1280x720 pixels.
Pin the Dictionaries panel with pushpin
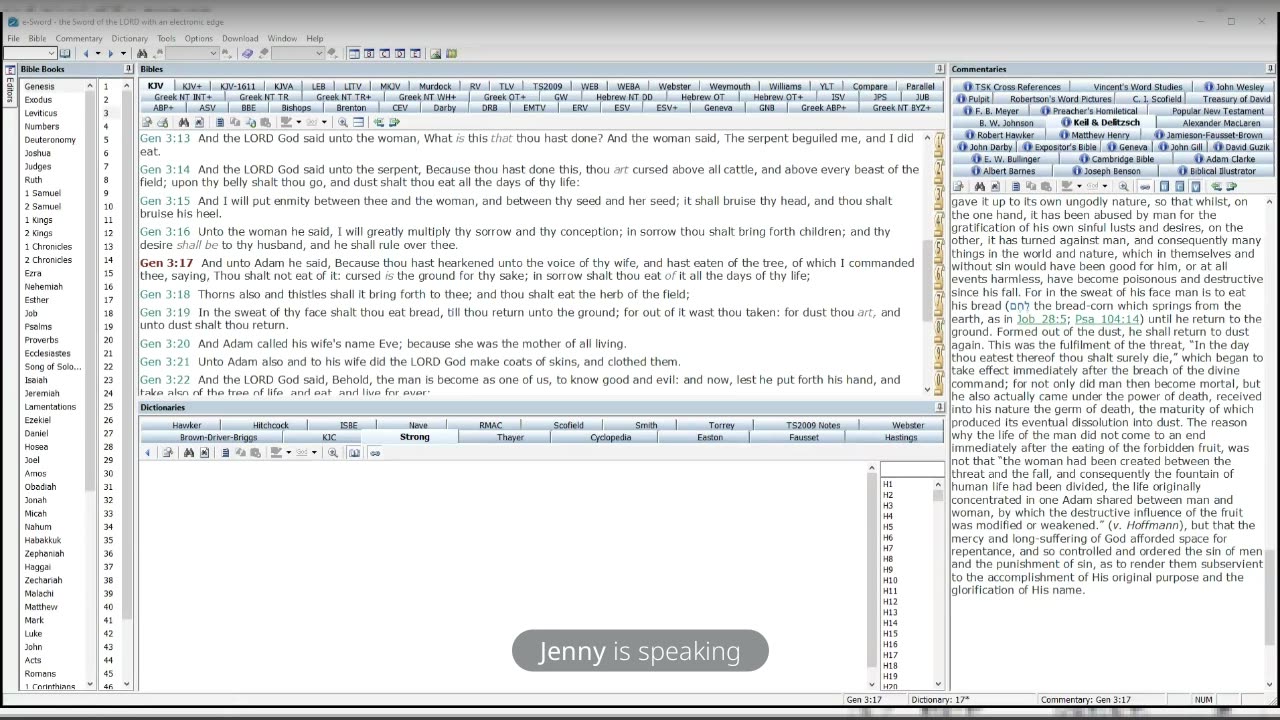pyautogui.click(x=939, y=407)
